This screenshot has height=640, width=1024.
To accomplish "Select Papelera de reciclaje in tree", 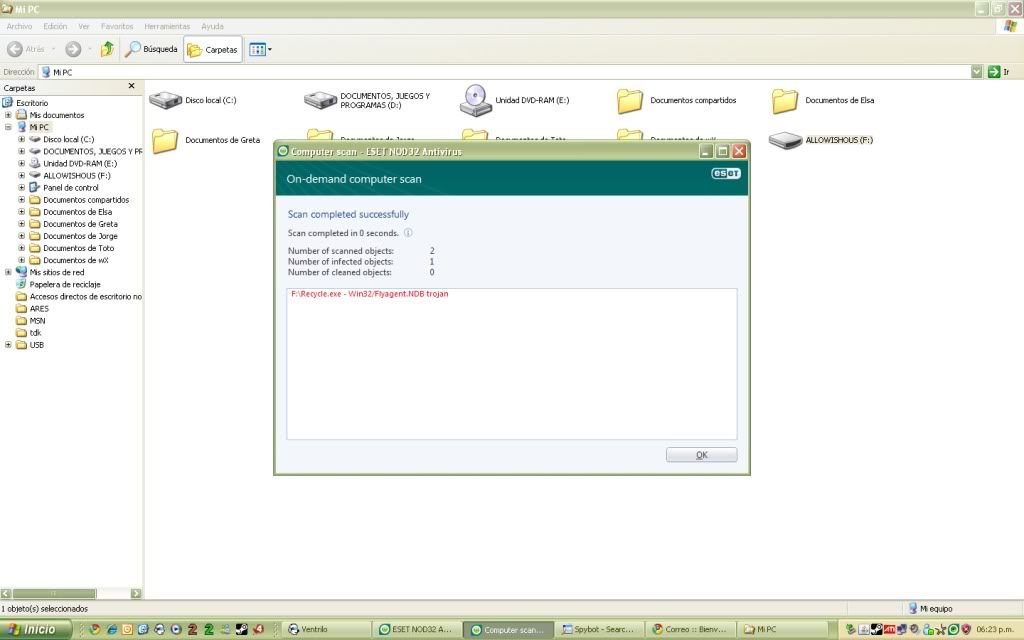I will click(x=65, y=285).
